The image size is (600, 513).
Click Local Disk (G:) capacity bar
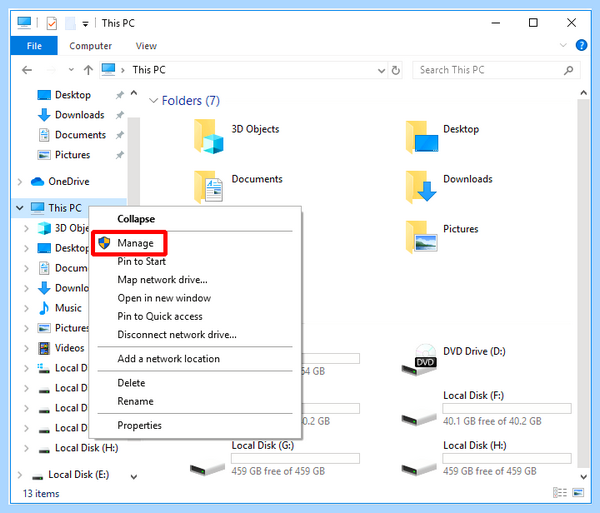click(295, 458)
